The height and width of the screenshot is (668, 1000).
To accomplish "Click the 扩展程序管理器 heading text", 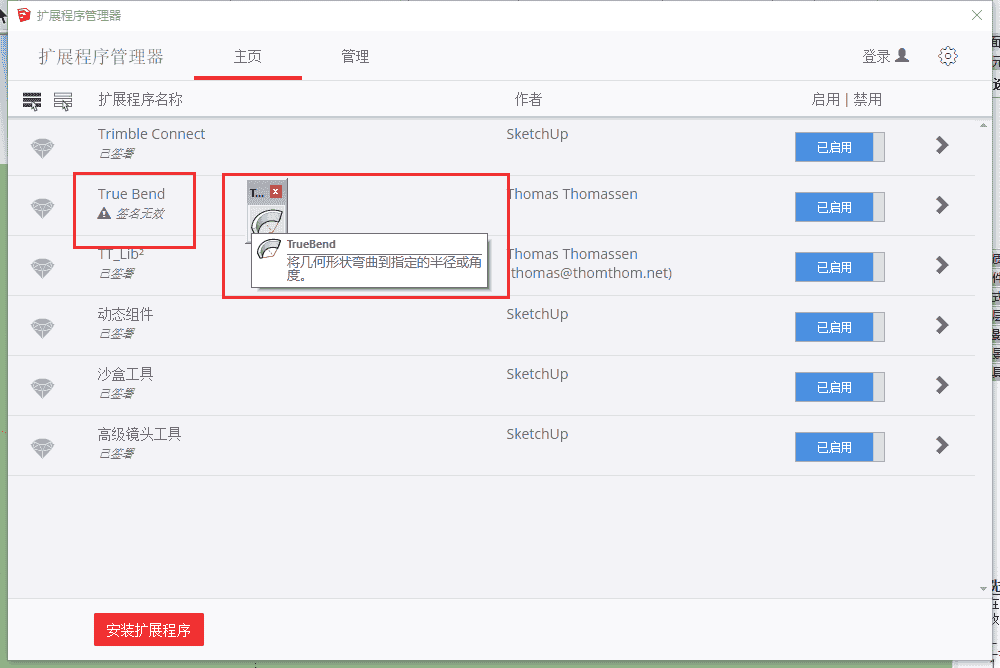I will coord(101,57).
